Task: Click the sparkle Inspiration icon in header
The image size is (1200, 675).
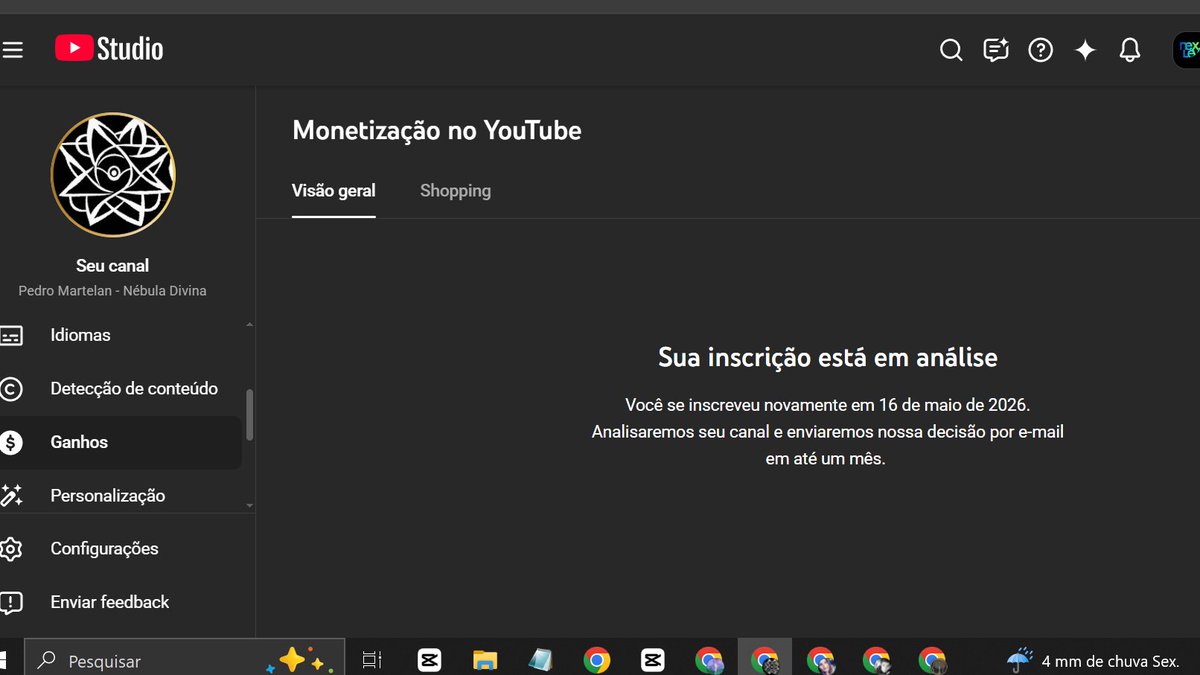Action: coord(1085,50)
